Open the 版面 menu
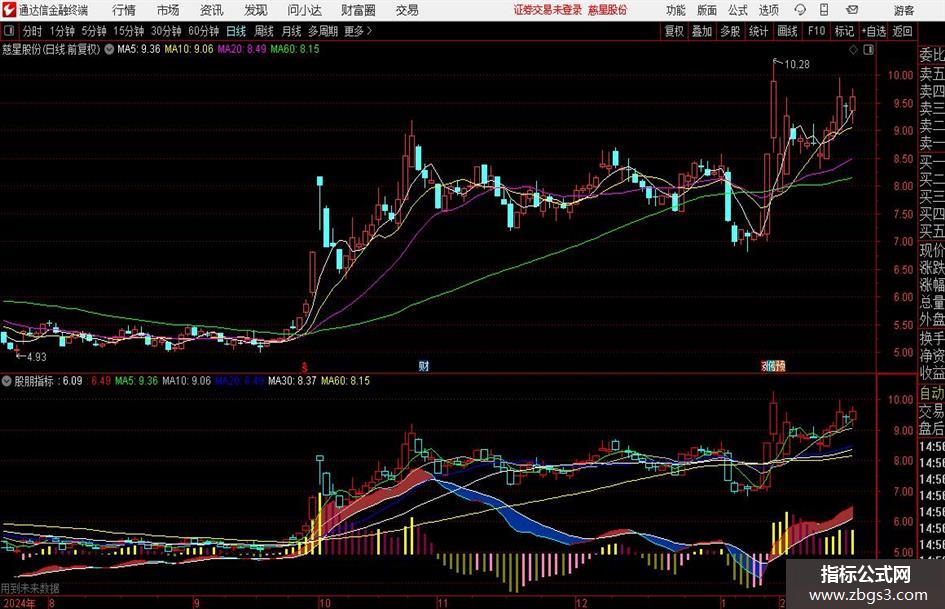Viewport: 945px width, 609px height. click(707, 10)
